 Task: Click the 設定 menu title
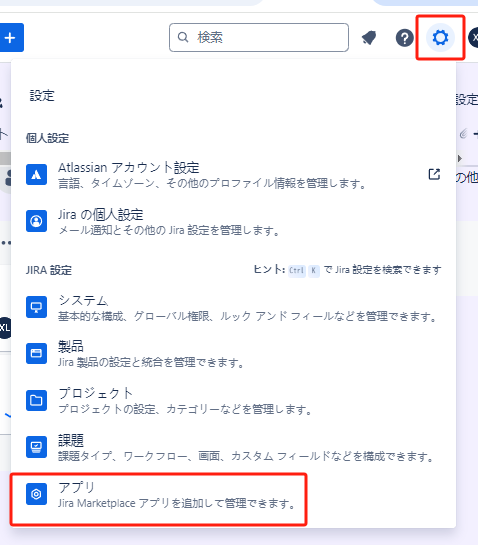[x=42, y=96]
